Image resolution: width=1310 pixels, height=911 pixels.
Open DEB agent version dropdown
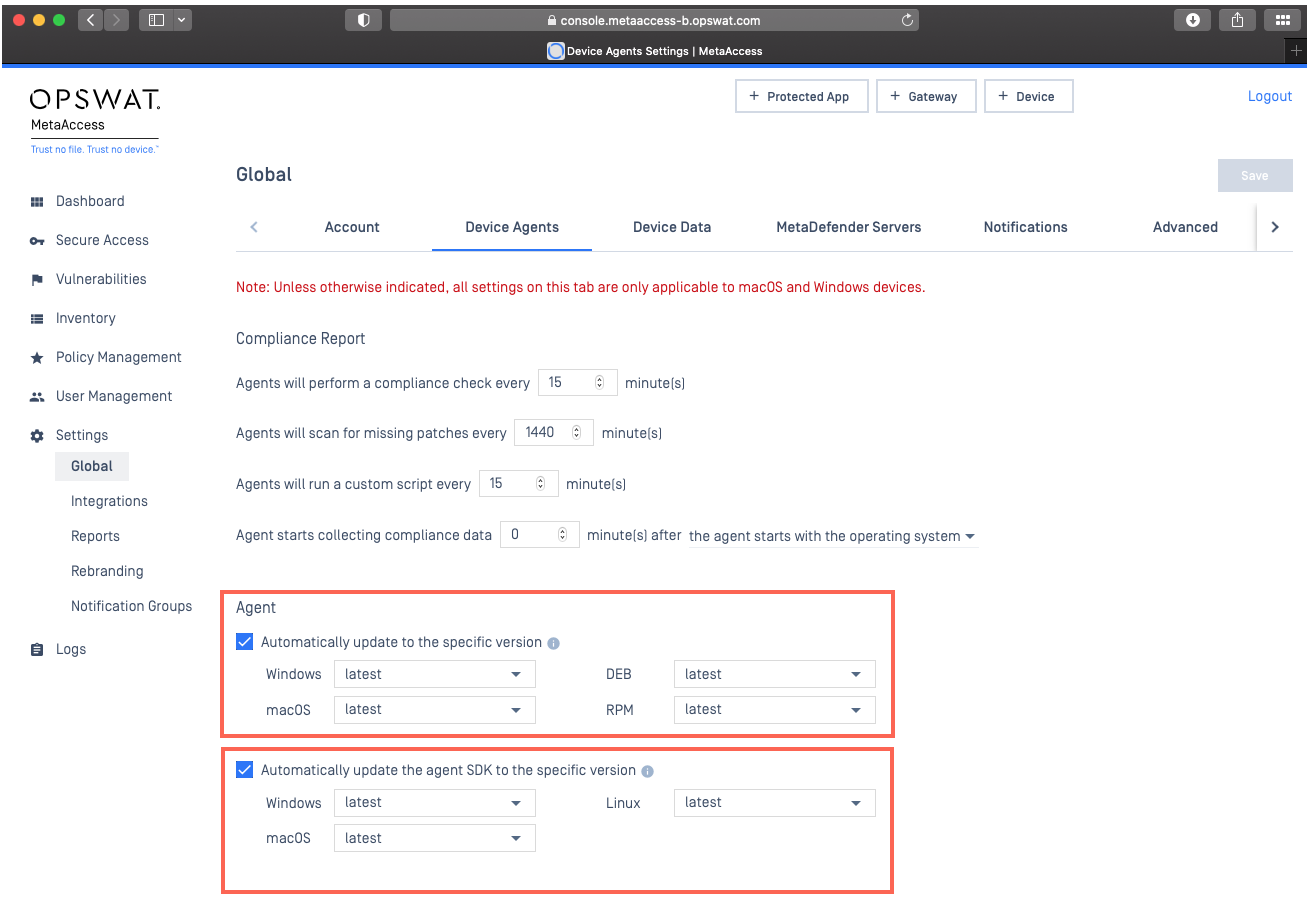775,674
